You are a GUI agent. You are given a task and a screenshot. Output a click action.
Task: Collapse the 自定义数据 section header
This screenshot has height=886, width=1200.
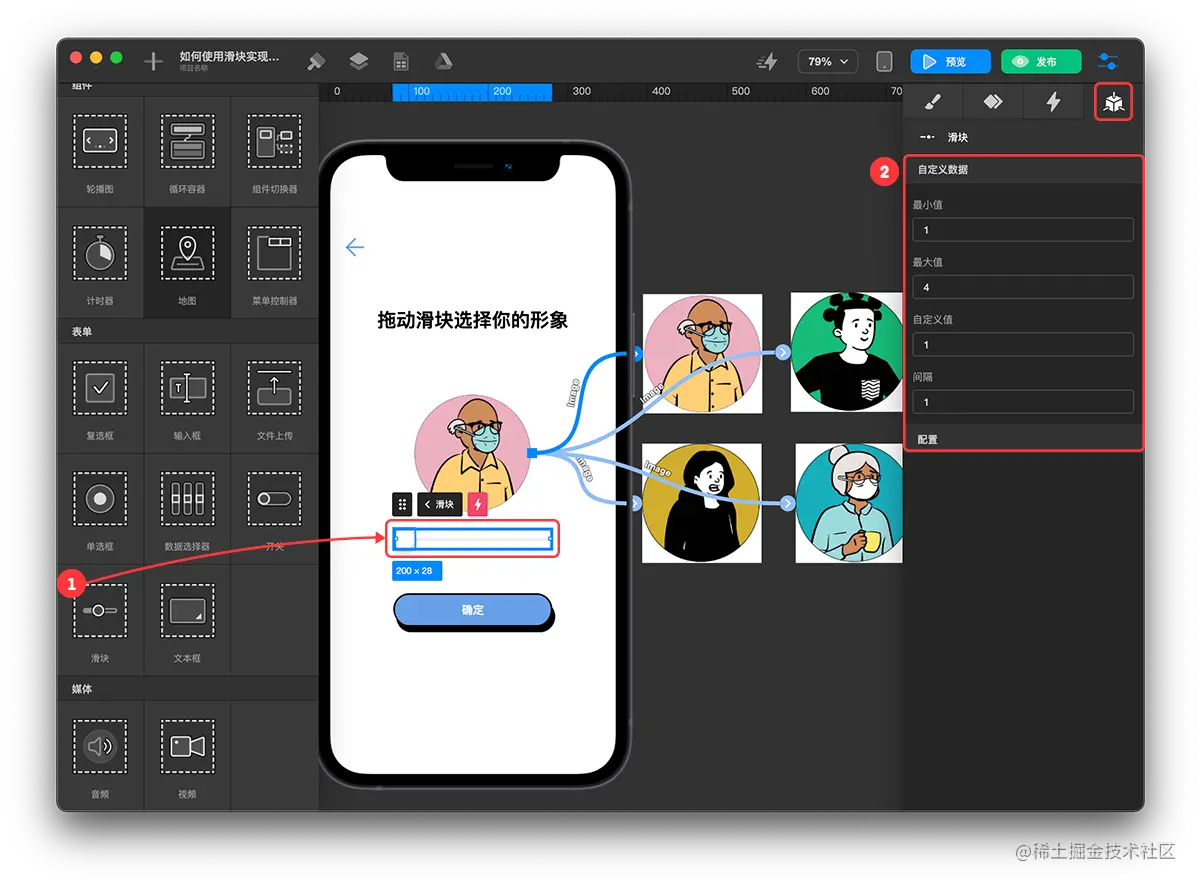[x=1023, y=170]
